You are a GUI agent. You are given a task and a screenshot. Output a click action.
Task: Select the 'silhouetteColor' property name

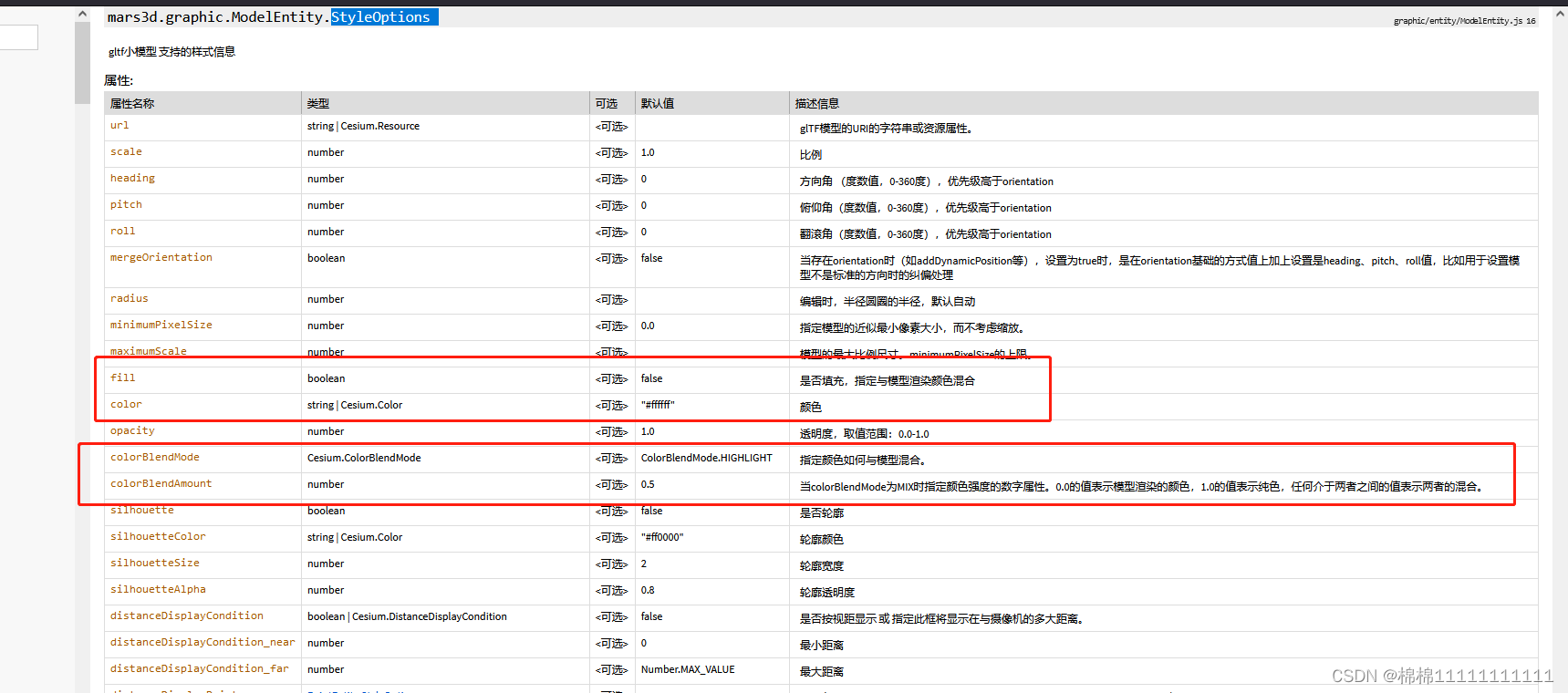158,537
